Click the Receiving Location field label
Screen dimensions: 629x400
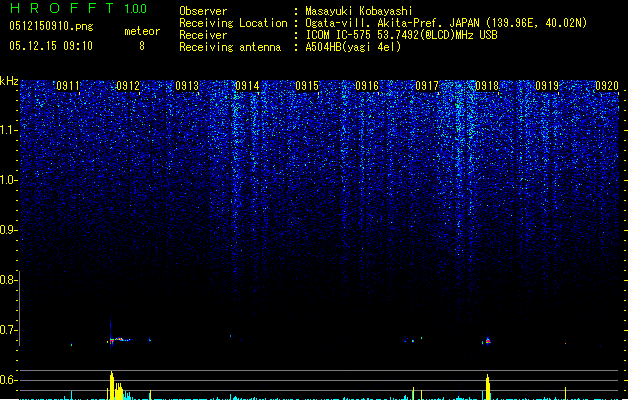click(233, 23)
